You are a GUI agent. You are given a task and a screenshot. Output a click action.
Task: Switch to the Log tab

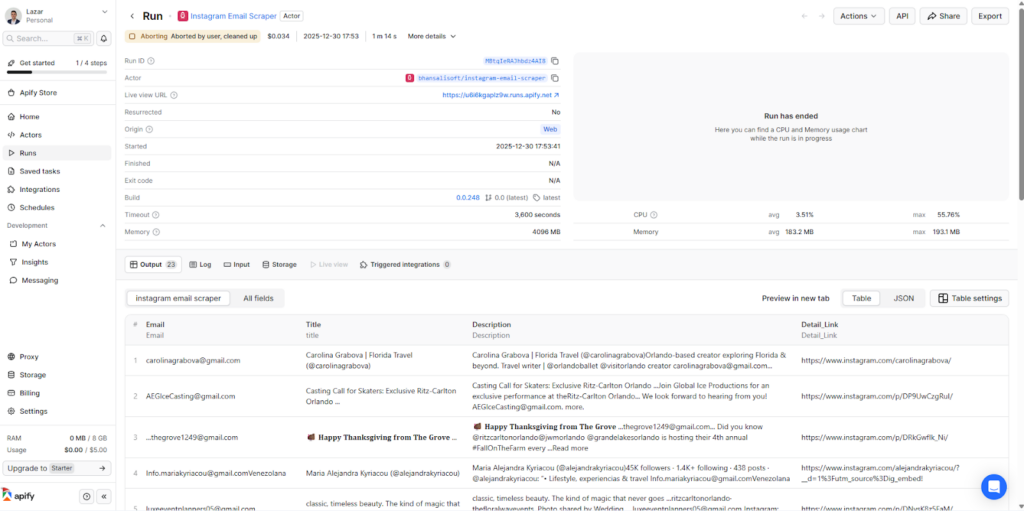(x=200, y=265)
